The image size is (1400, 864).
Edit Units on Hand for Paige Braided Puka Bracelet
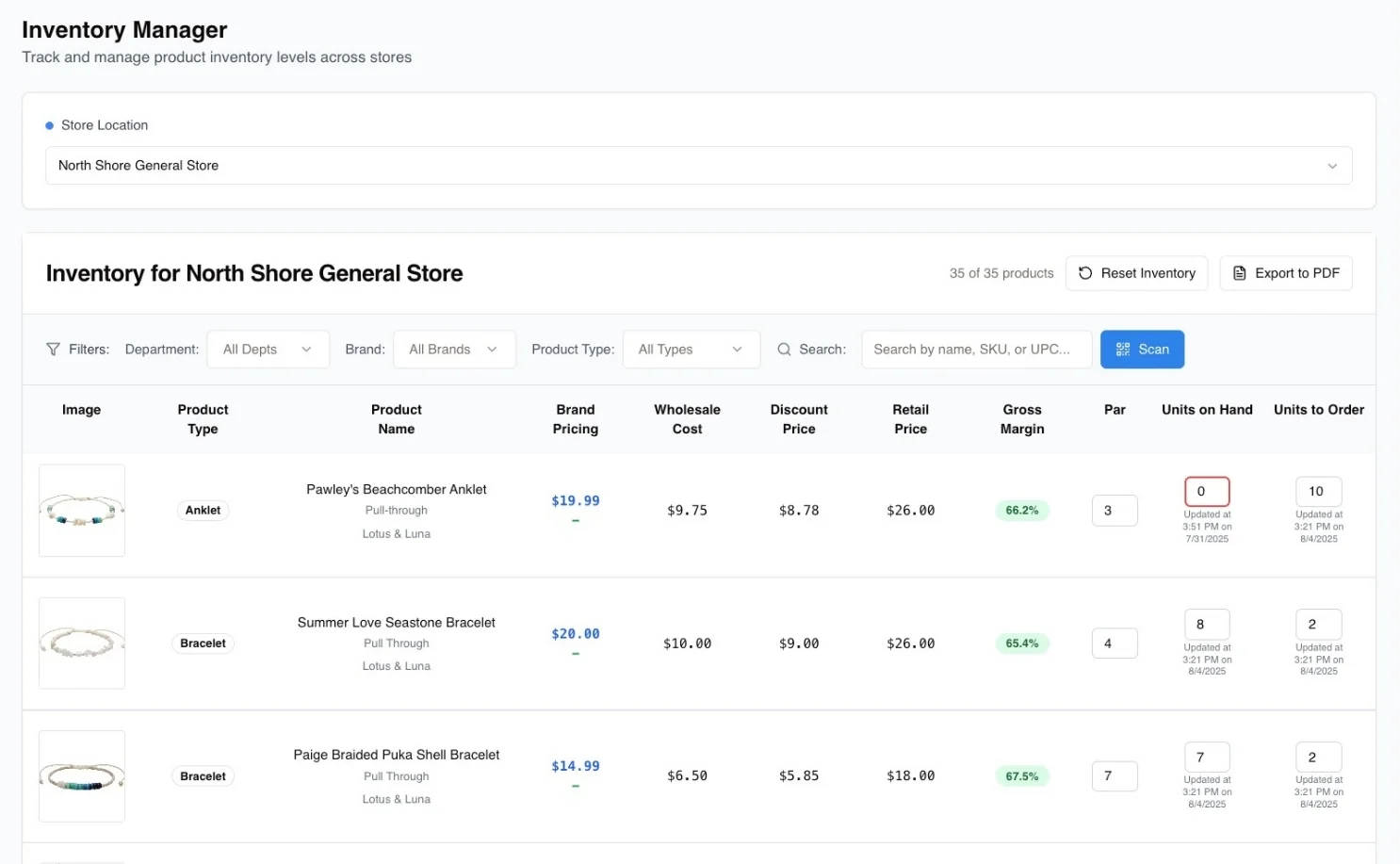(1207, 758)
